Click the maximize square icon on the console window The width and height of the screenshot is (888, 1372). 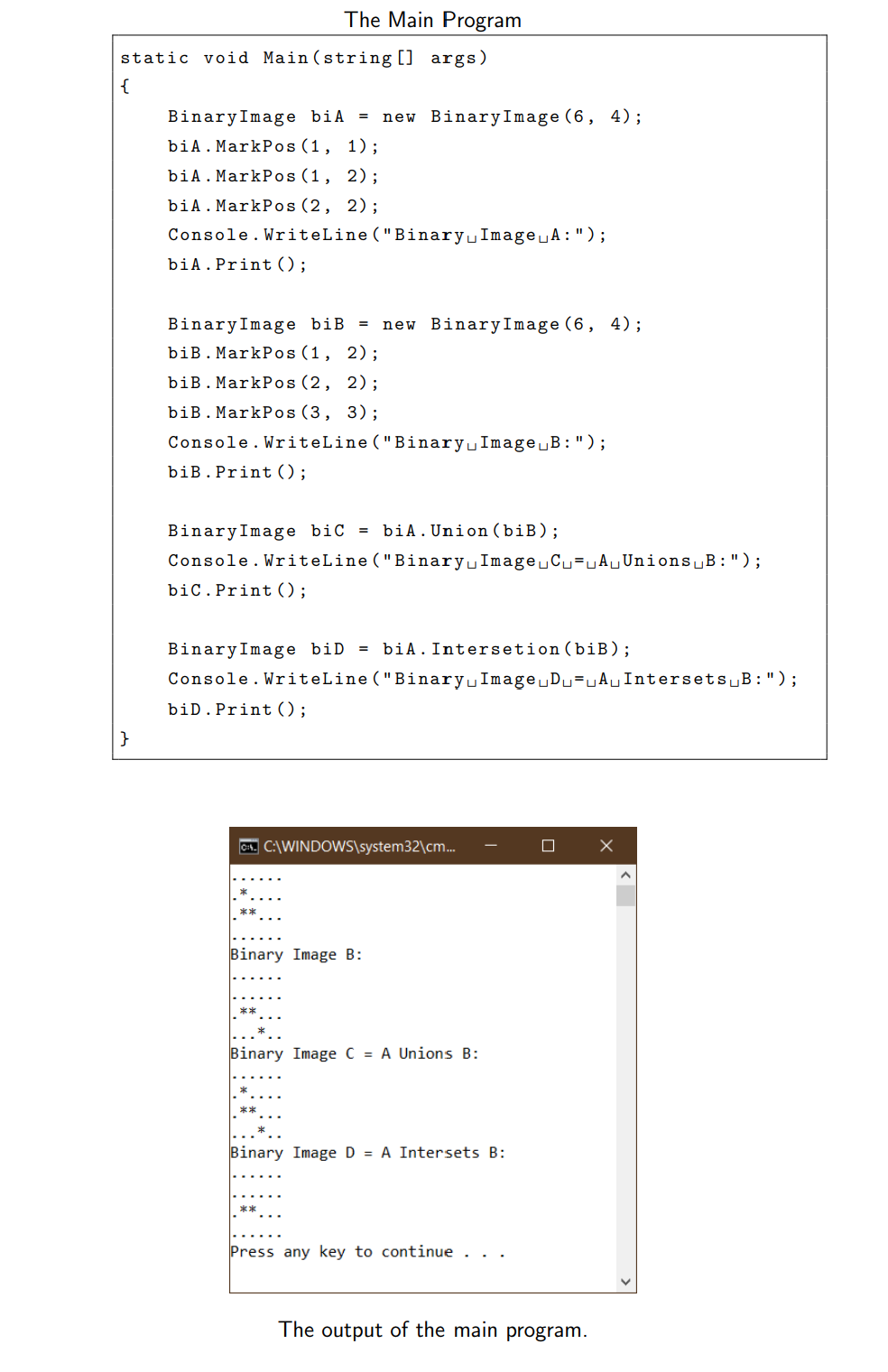548,845
